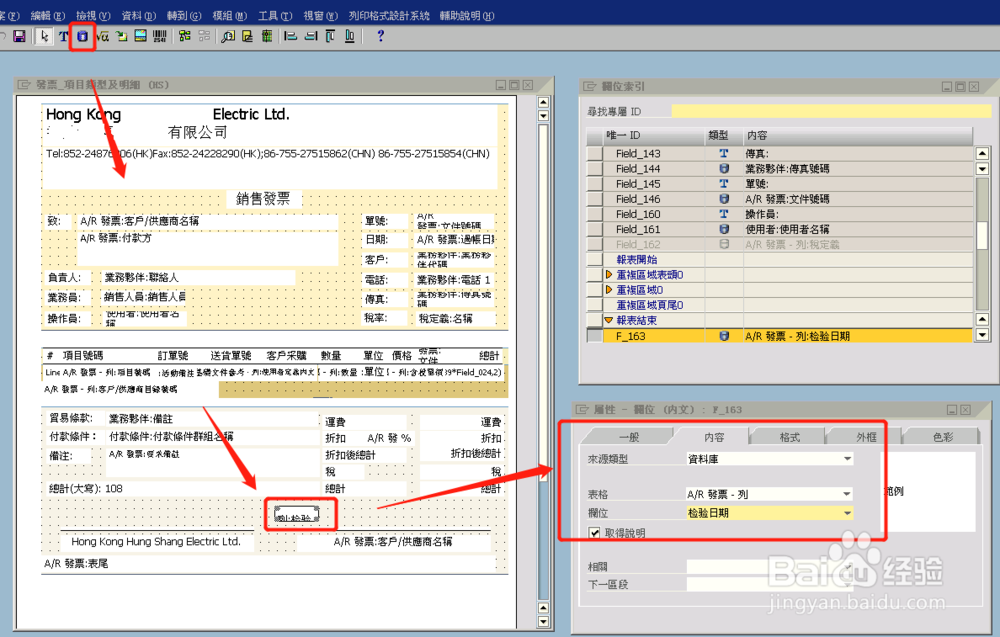
Task: Click the Save icon in the toolbar
Action: coord(17,36)
